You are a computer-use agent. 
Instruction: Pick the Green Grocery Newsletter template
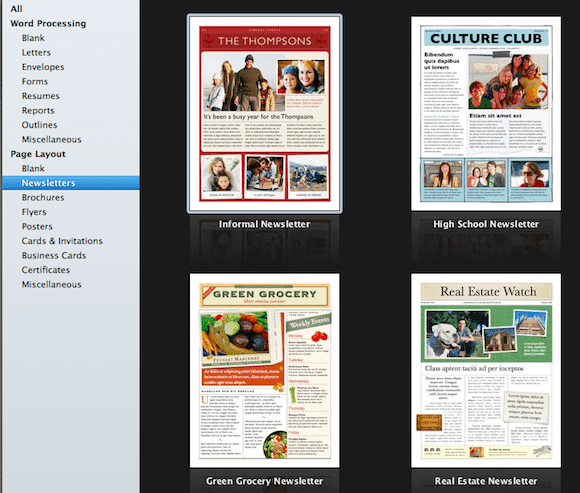point(264,371)
